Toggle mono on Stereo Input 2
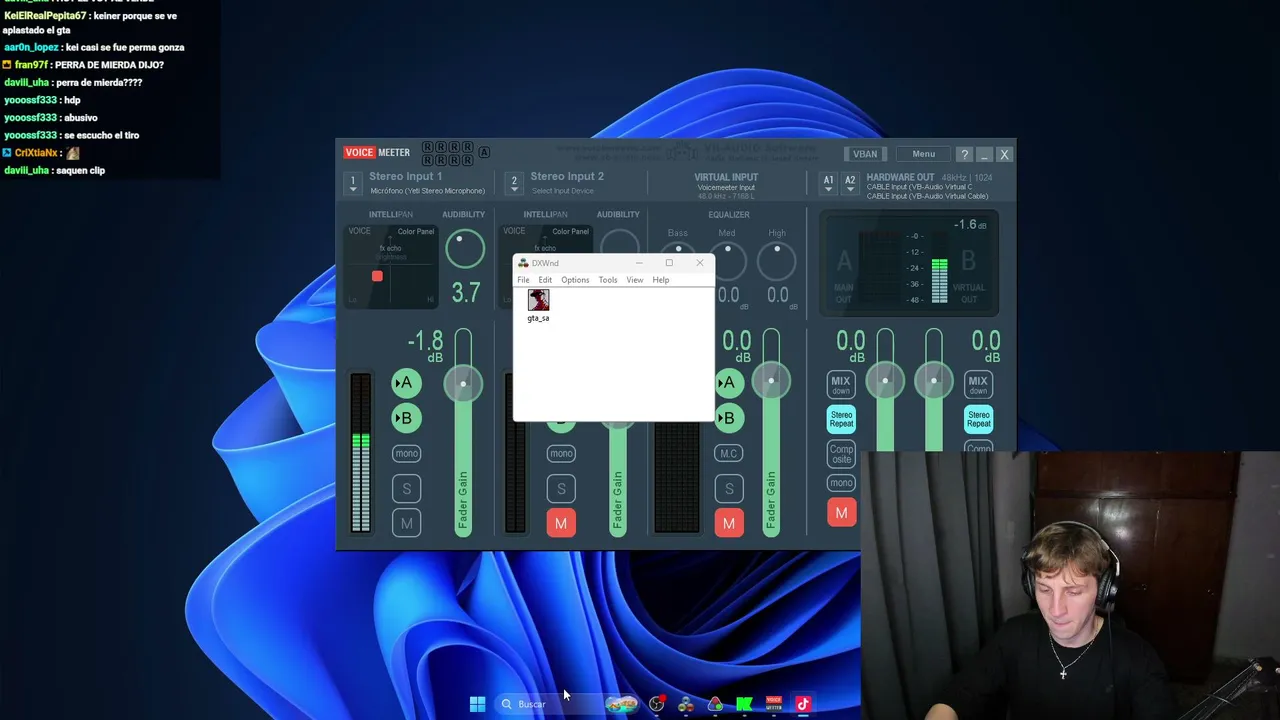The image size is (1280, 720). [x=561, y=453]
